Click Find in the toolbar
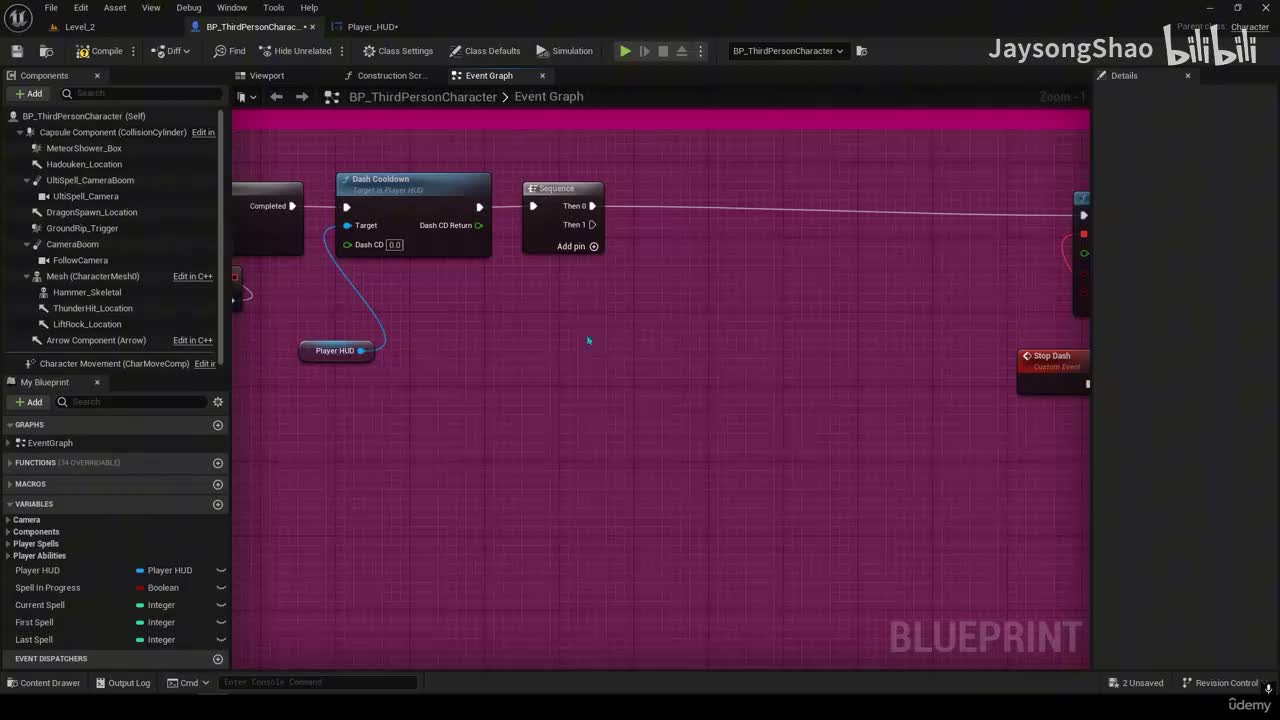The width and height of the screenshot is (1280, 720). [x=229, y=51]
